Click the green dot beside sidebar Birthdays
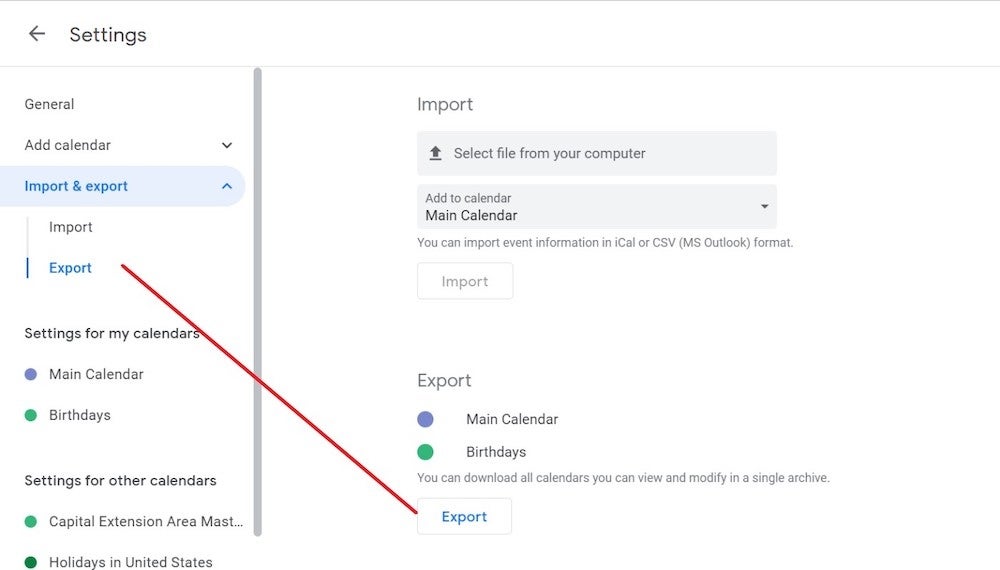 tap(31, 415)
